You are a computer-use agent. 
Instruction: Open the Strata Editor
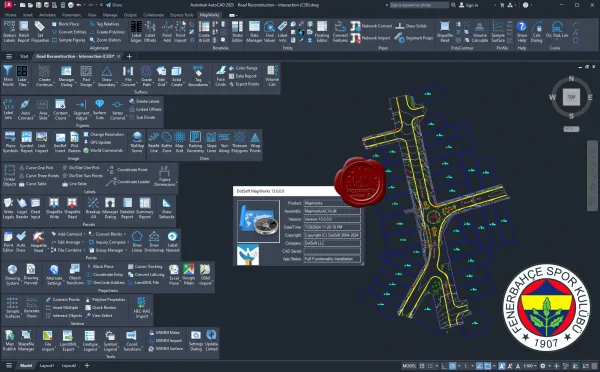(237, 31)
